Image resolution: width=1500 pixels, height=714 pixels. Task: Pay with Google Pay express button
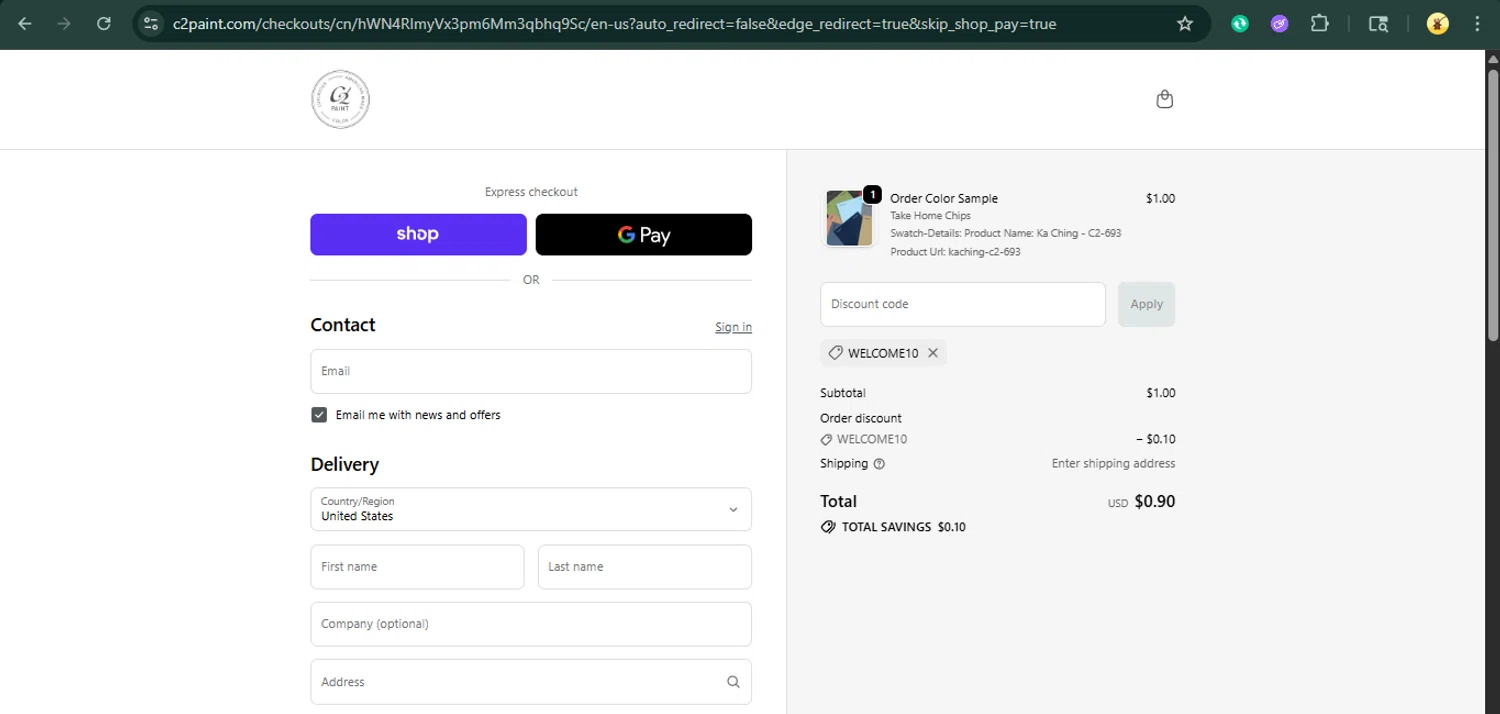click(644, 234)
